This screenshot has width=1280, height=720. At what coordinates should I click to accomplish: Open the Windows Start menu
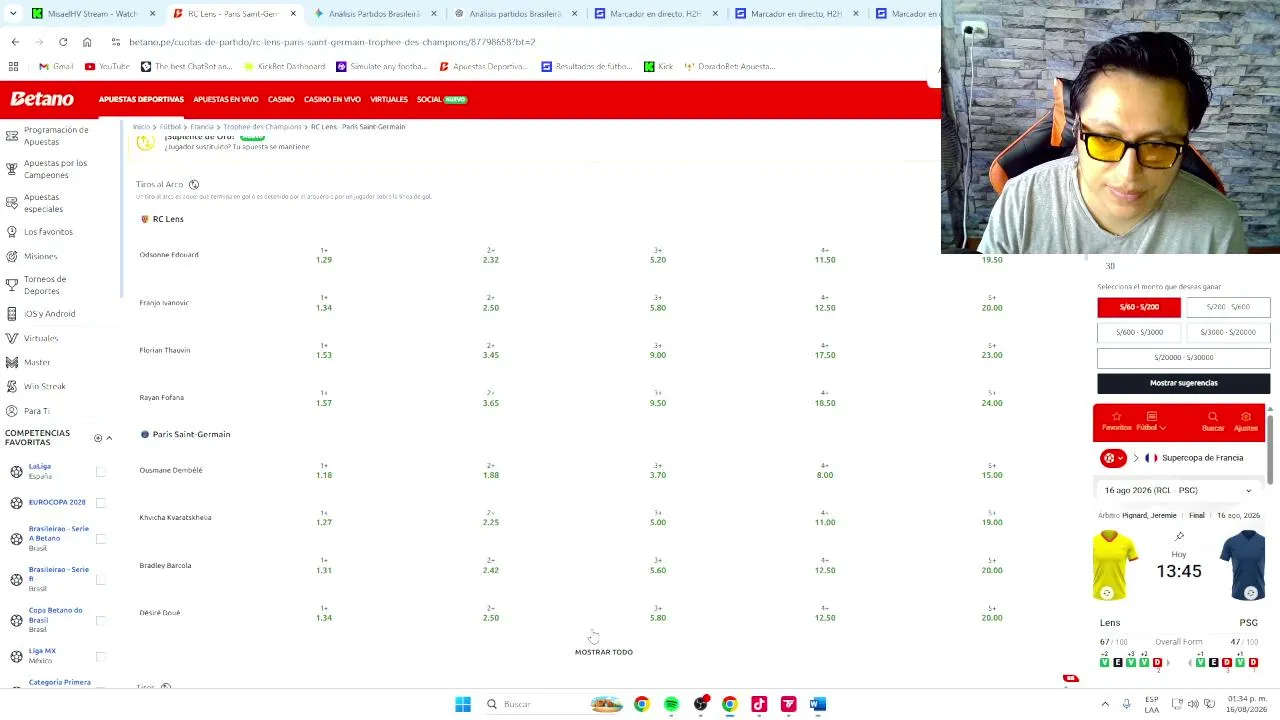463,704
